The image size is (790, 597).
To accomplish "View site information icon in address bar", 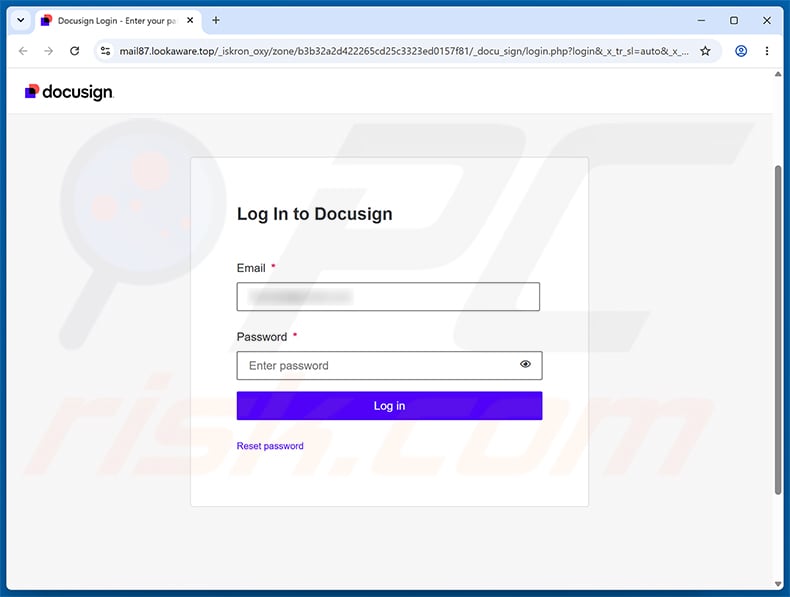I will pos(105,51).
